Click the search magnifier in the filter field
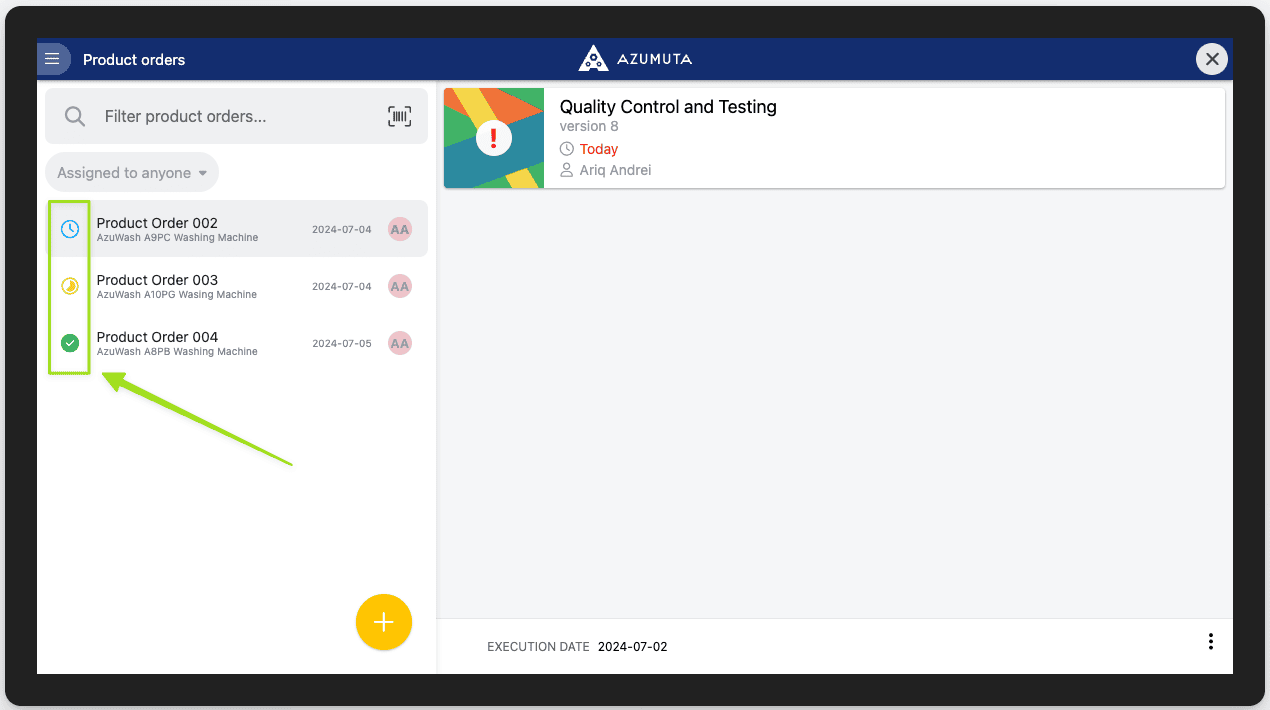Screen dimensions: 1270x710 pos(74,116)
